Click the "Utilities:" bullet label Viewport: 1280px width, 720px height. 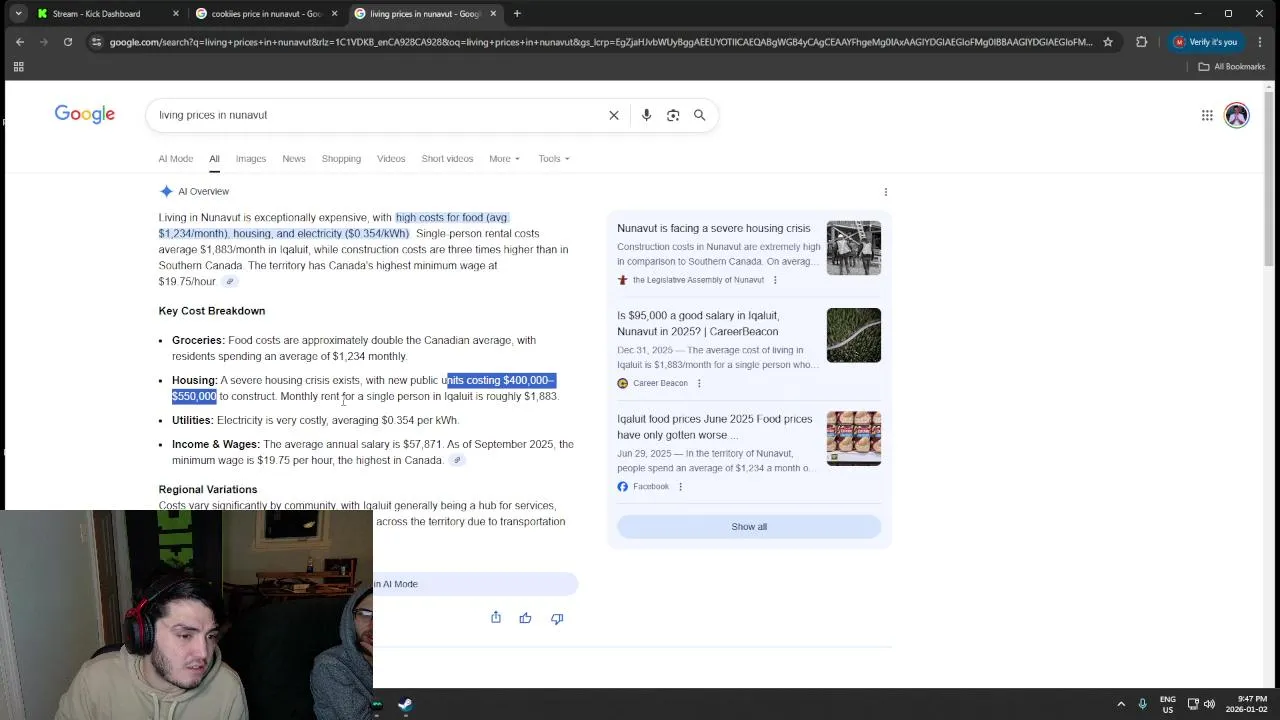click(192, 420)
